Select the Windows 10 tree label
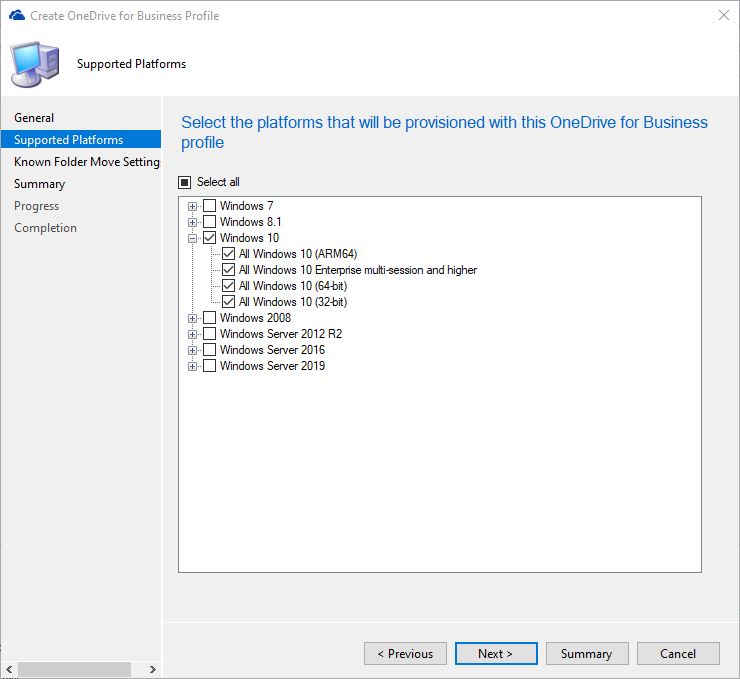Image resolution: width=740 pixels, height=679 pixels. click(249, 238)
